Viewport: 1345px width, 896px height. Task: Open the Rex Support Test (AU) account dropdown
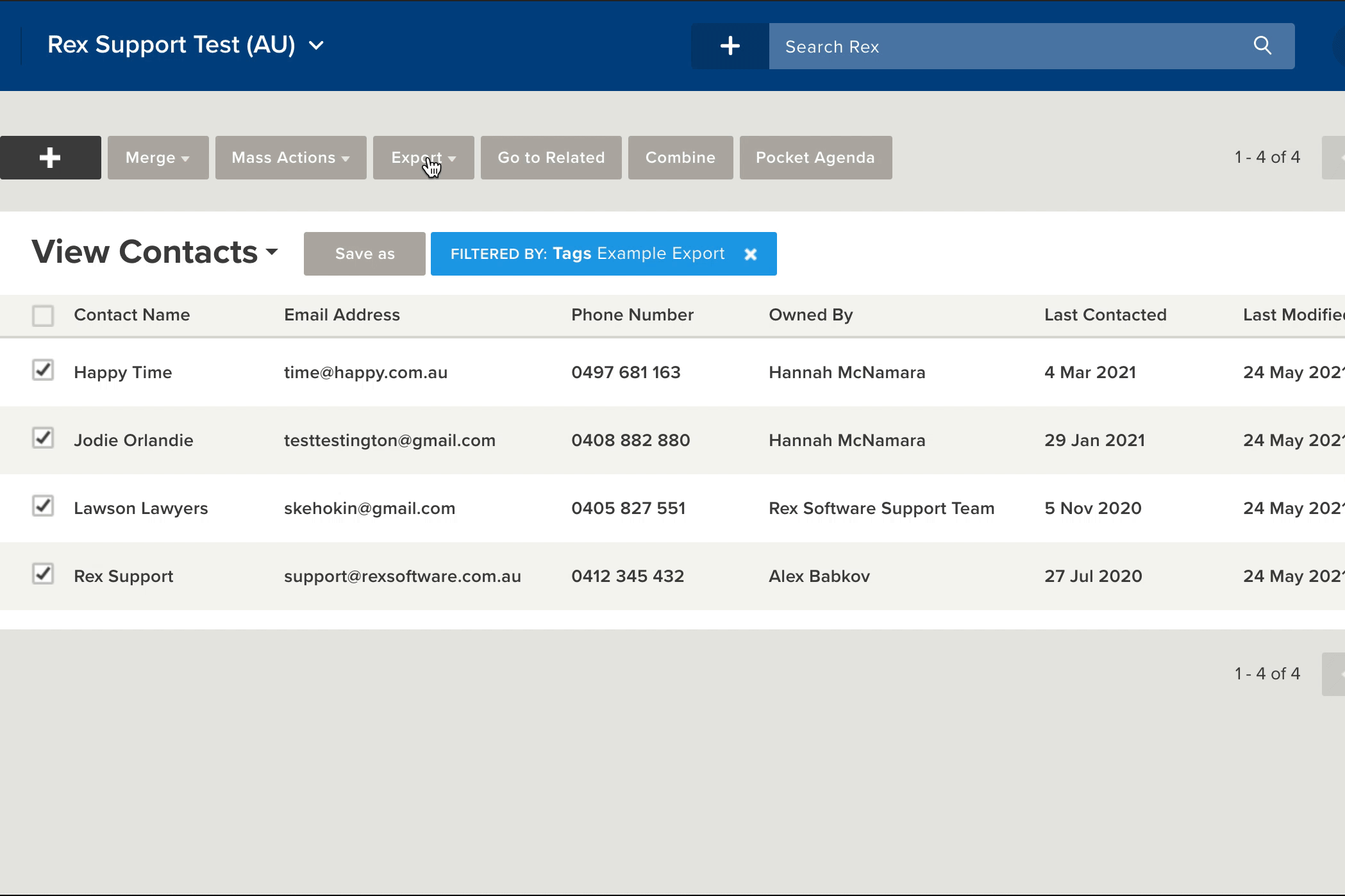(186, 45)
